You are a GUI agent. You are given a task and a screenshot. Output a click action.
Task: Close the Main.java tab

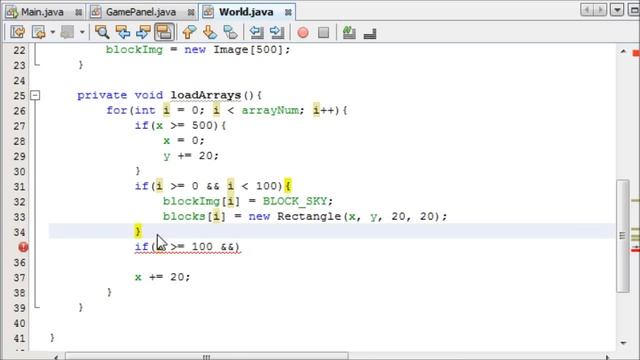[x=78, y=13]
